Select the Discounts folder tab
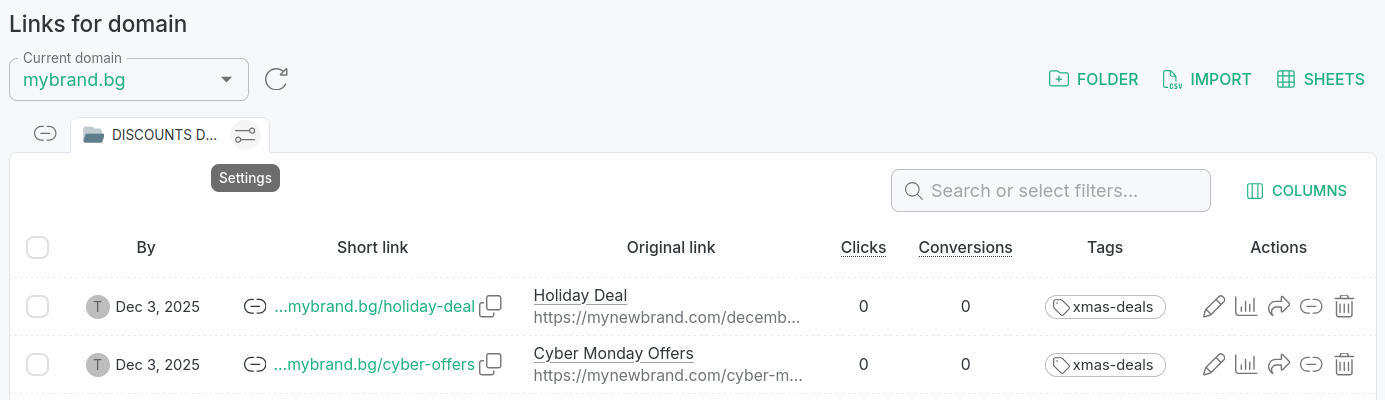The width and height of the screenshot is (1385, 400). pos(150,134)
